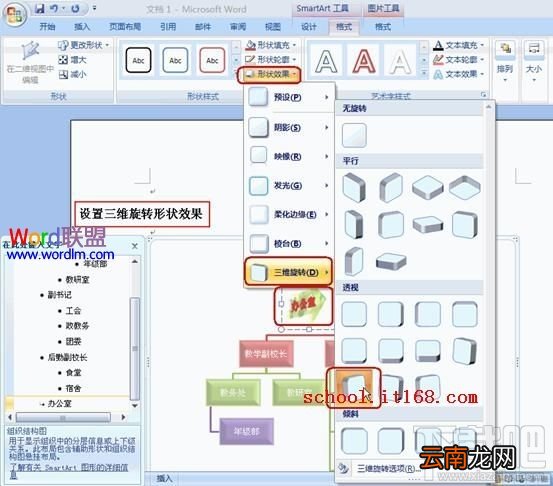Image resolution: width=553 pixels, height=486 pixels.
Task: Switch to the 引用 tab
Action: (168, 26)
